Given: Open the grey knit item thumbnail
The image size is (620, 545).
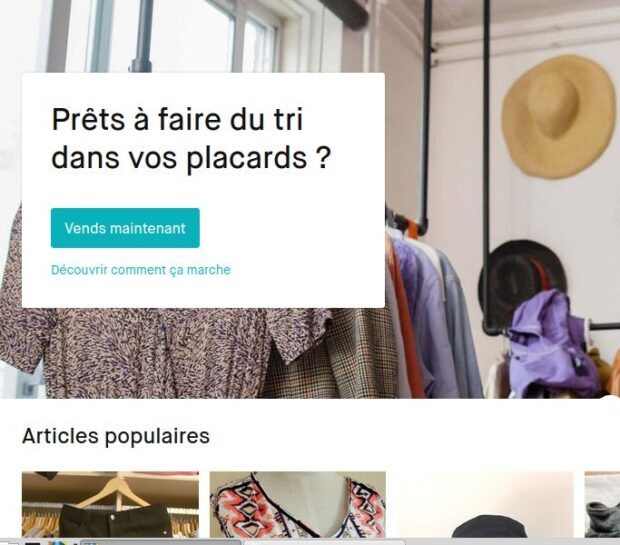Looking at the screenshot, I should click(602, 504).
